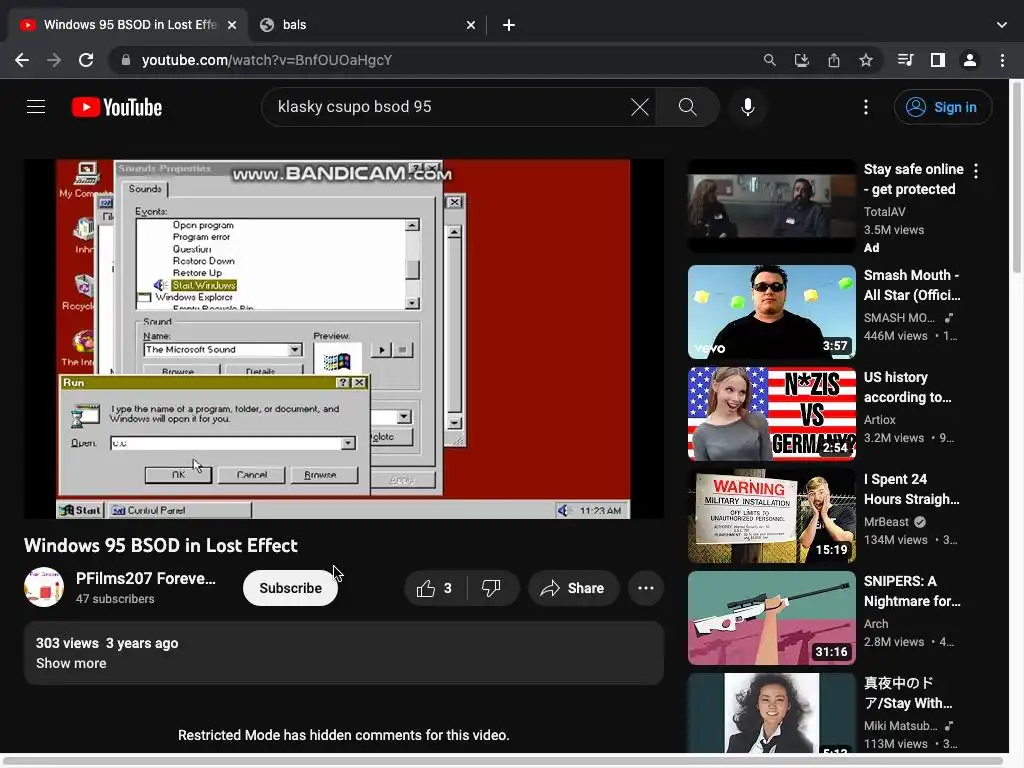Open the Chrome profile icon
The height and width of the screenshot is (768, 1024).
[969, 60]
